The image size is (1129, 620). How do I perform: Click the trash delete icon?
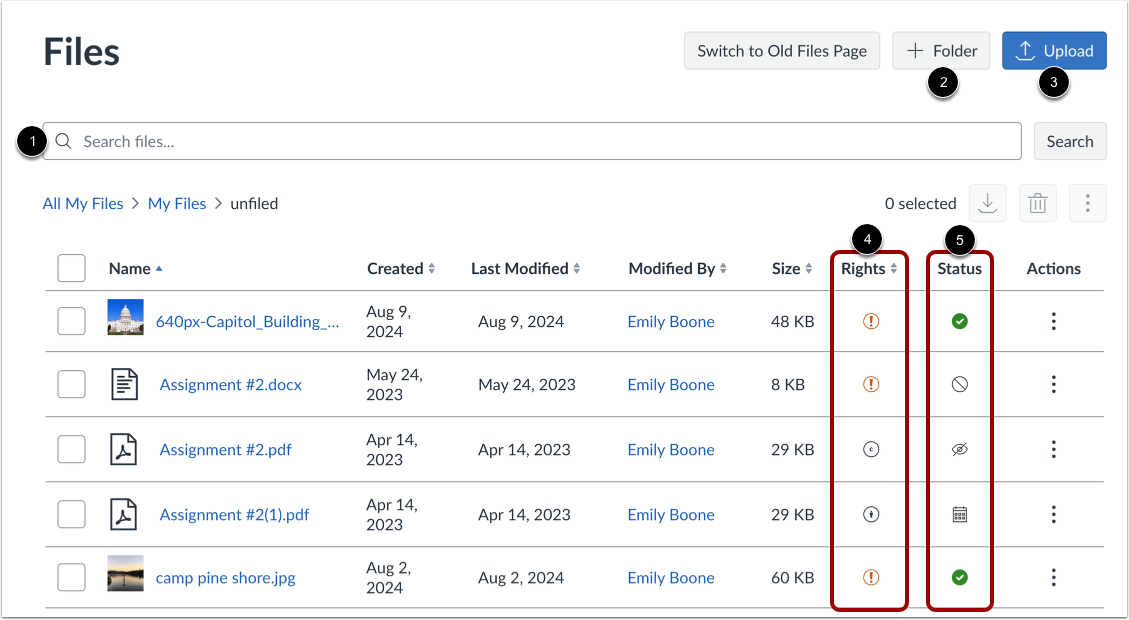[1037, 203]
